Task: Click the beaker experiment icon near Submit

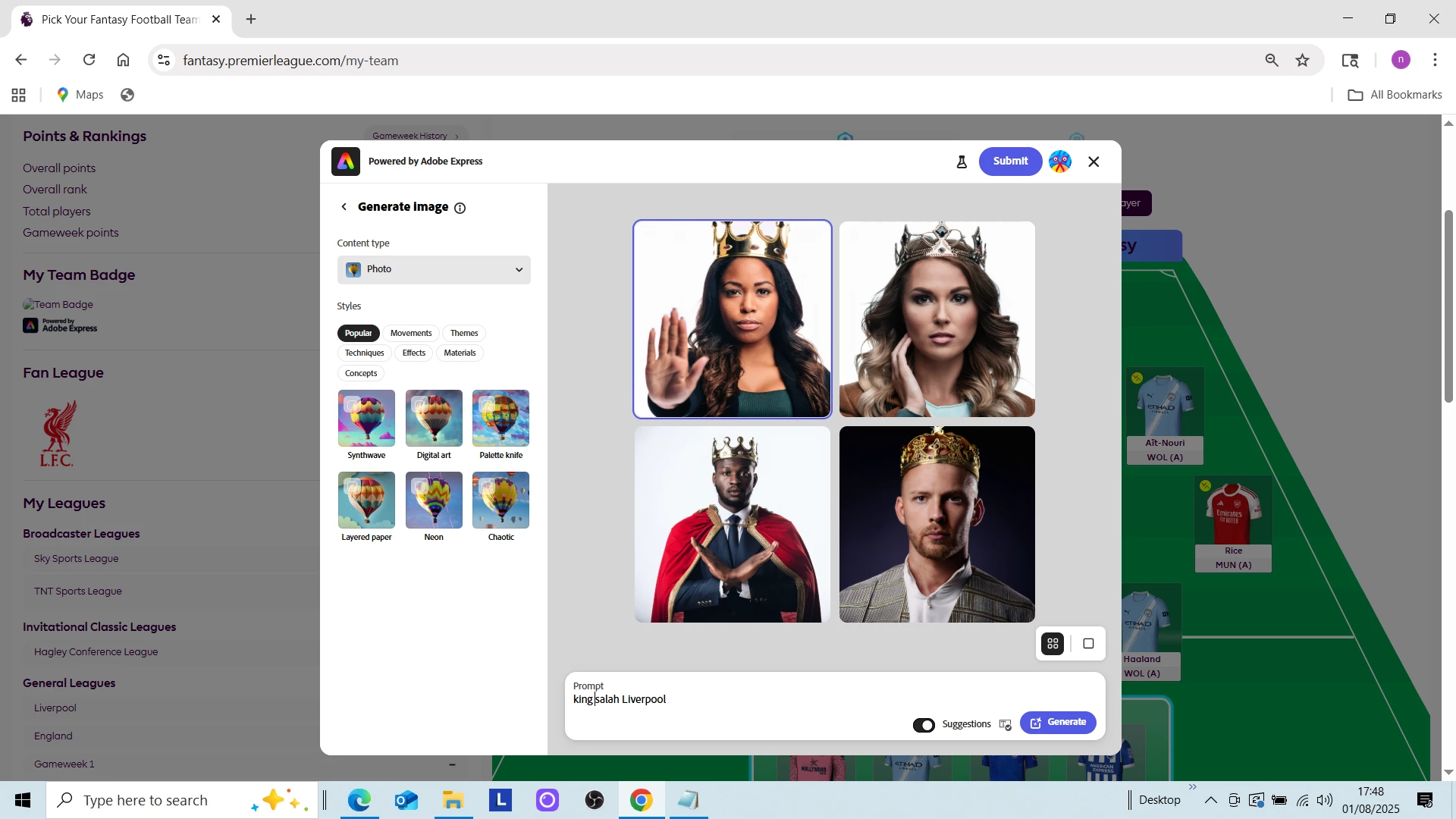Action: 962,162
